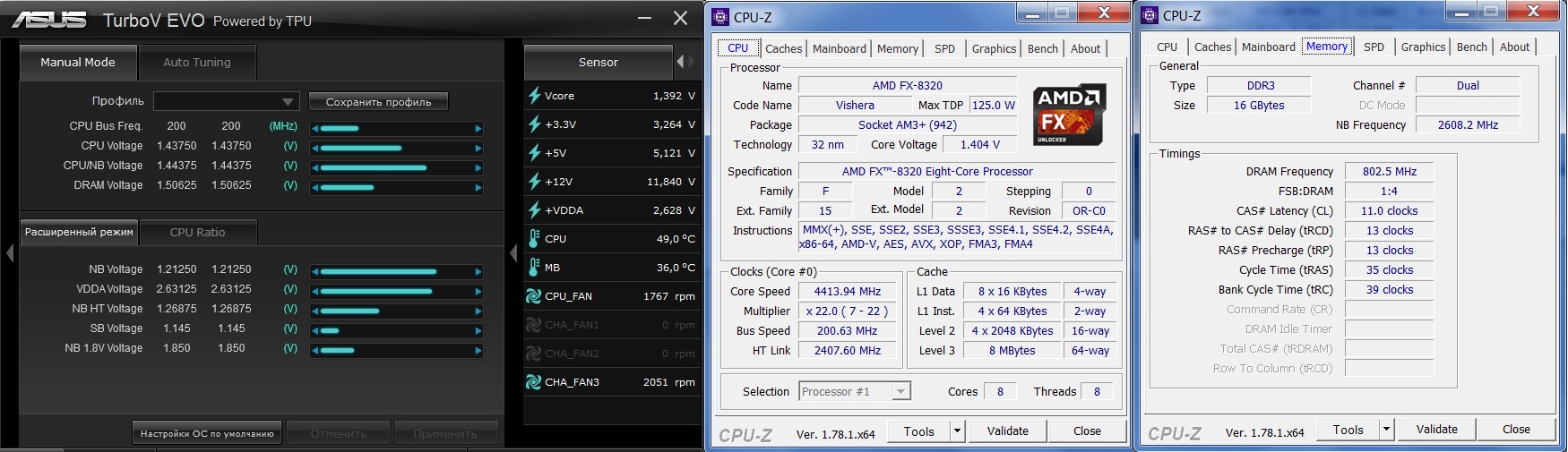
Task: Click the CPU-Z title bar icon in the Memory window
Action: 1150,15
